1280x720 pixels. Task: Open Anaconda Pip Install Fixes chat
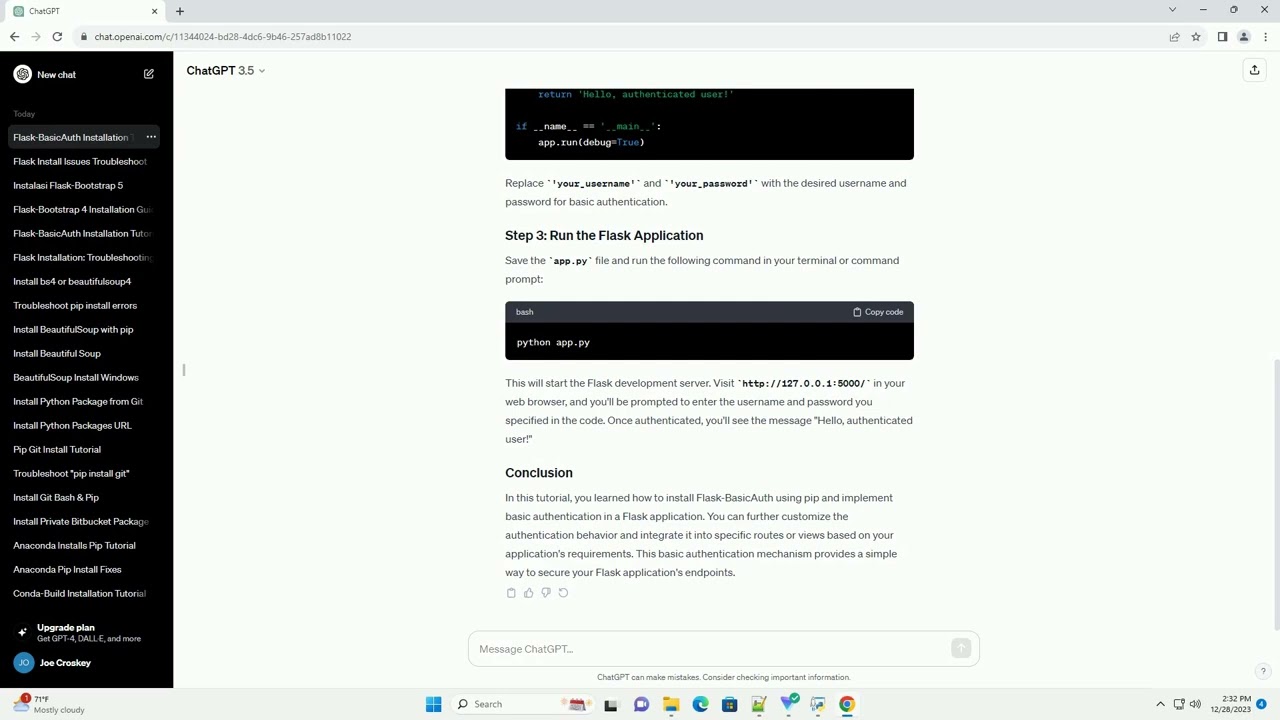pos(67,569)
